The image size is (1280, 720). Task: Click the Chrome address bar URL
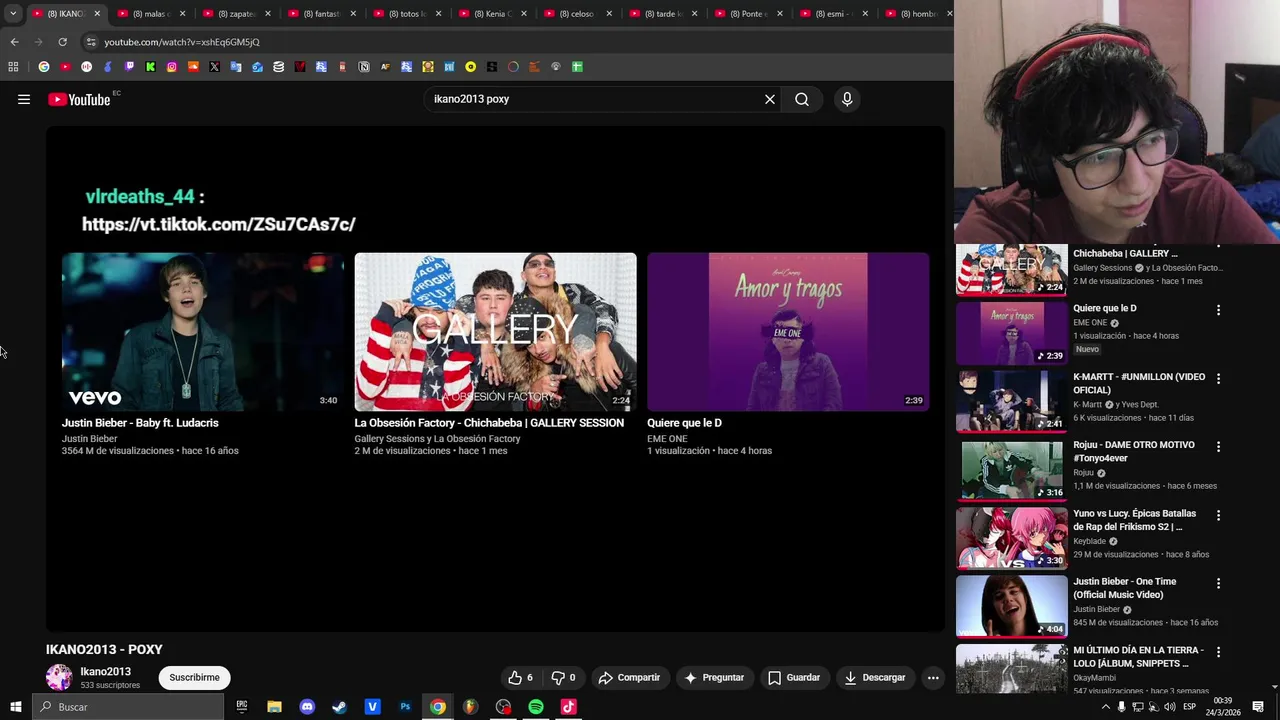point(182,42)
